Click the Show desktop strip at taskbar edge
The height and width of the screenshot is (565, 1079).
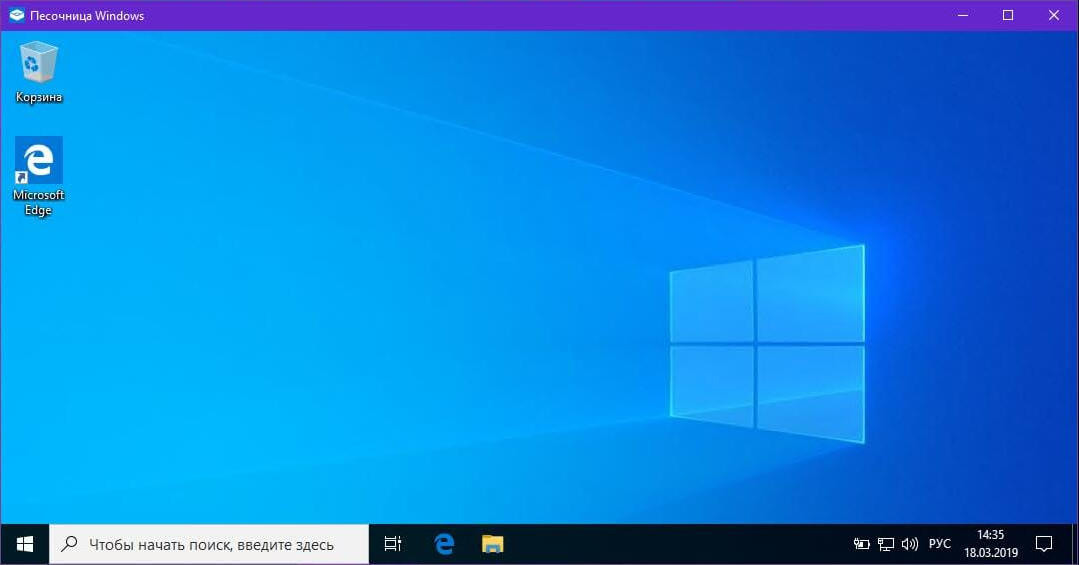pos(1074,544)
